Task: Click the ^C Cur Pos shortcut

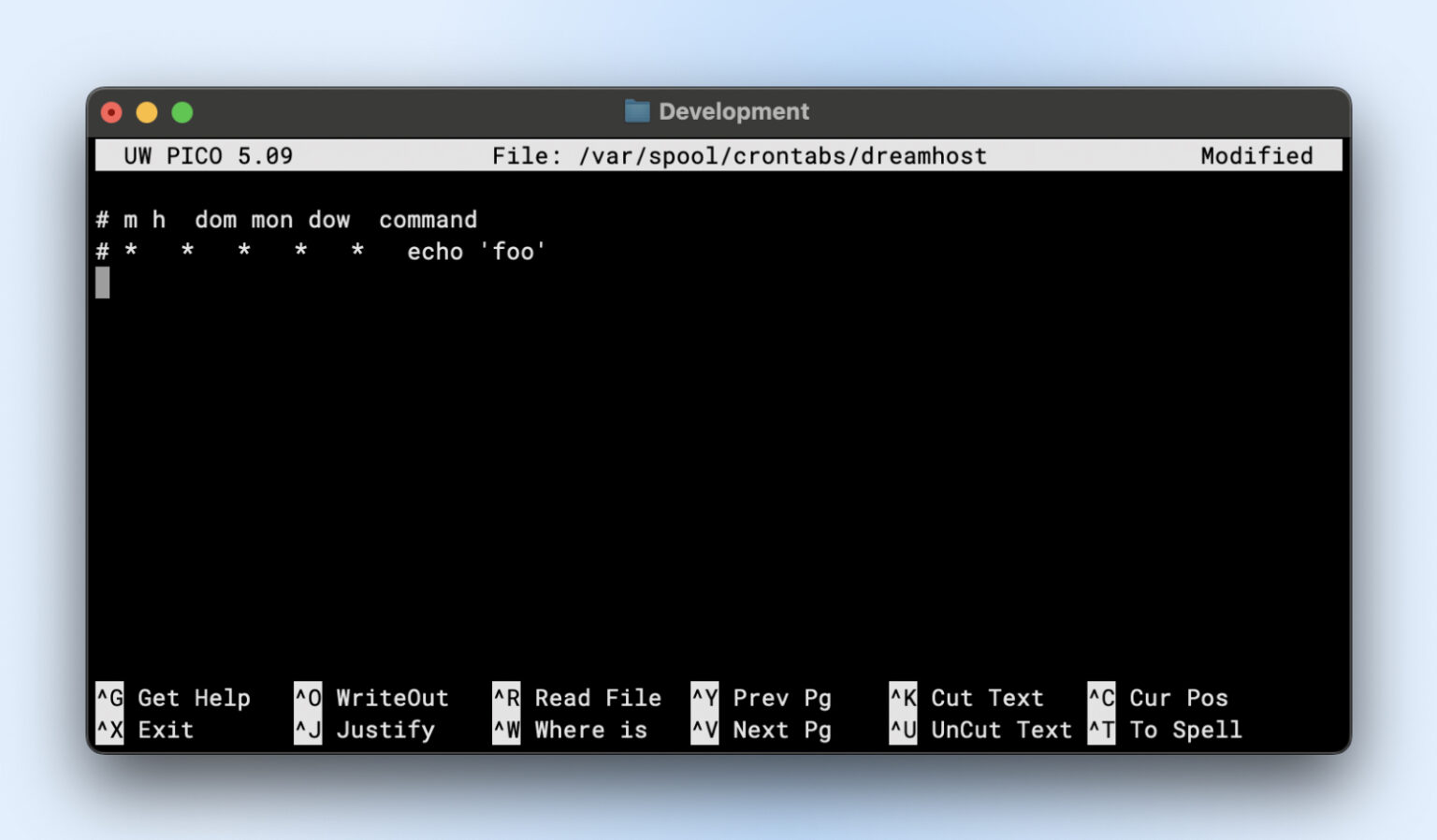Action: (1158, 698)
